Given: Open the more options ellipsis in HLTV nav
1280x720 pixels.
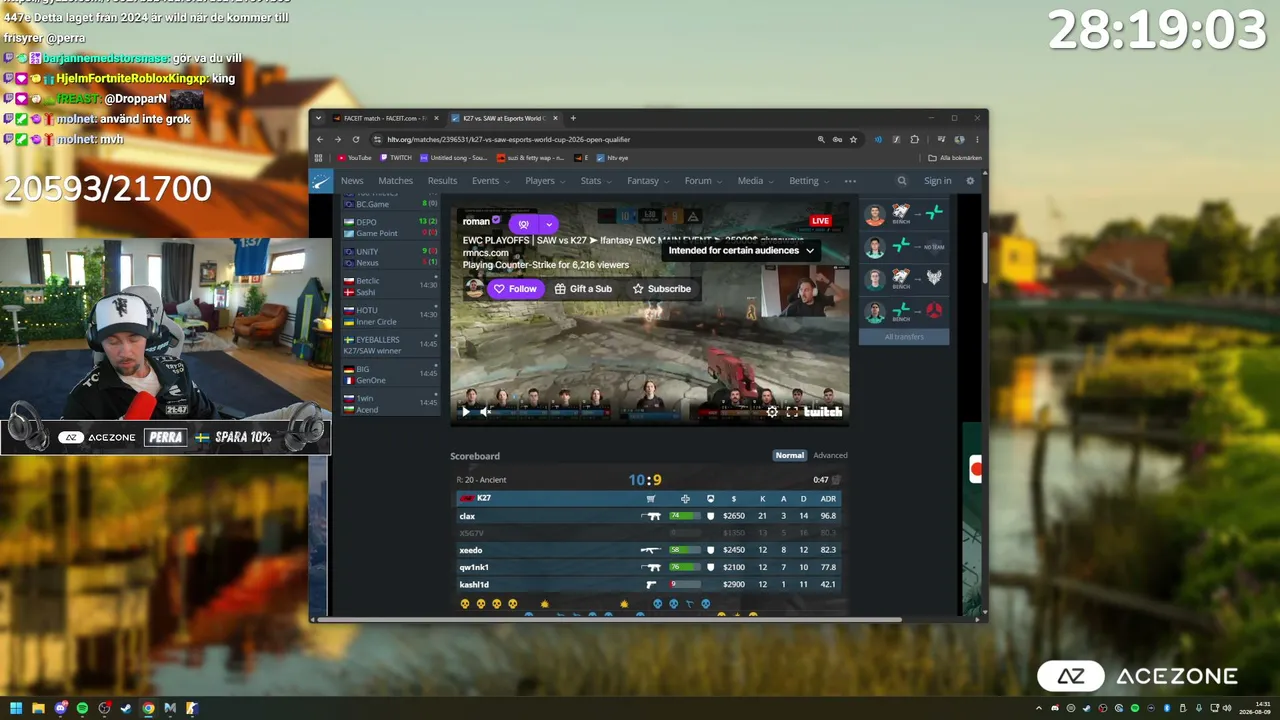Looking at the screenshot, I should [x=850, y=181].
